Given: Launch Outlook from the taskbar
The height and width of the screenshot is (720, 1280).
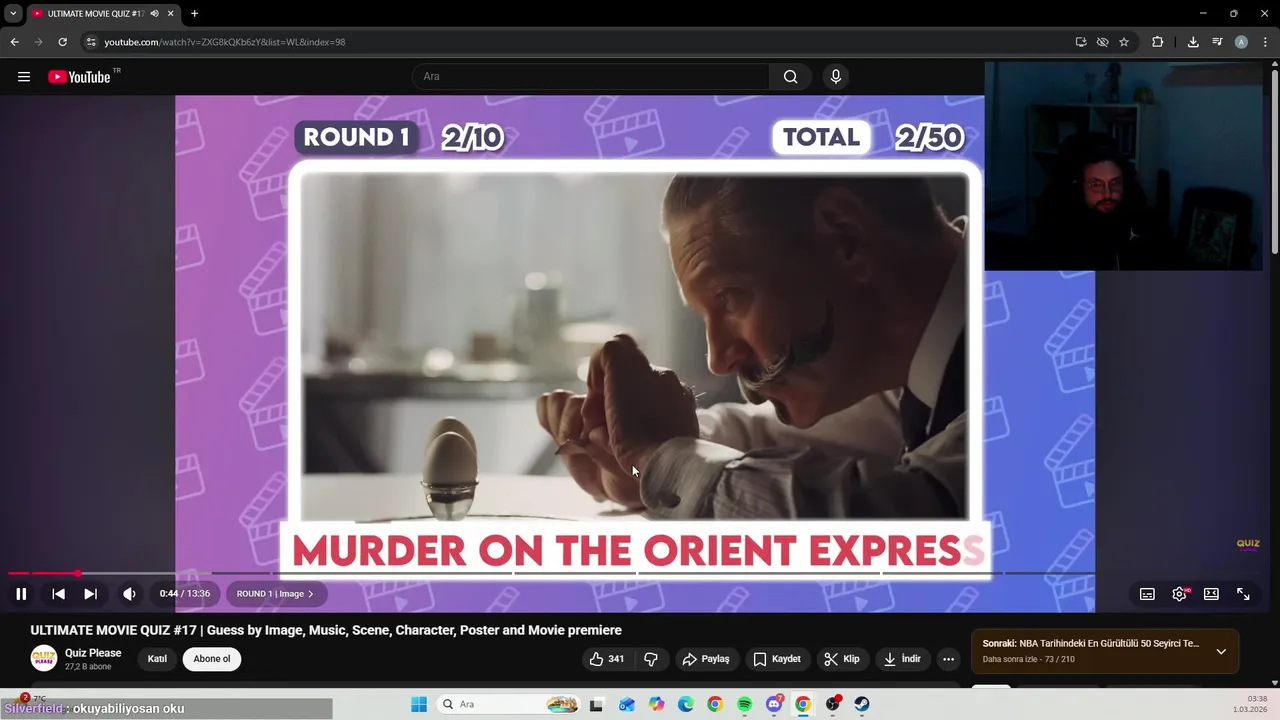Looking at the screenshot, I should [626, 704].
